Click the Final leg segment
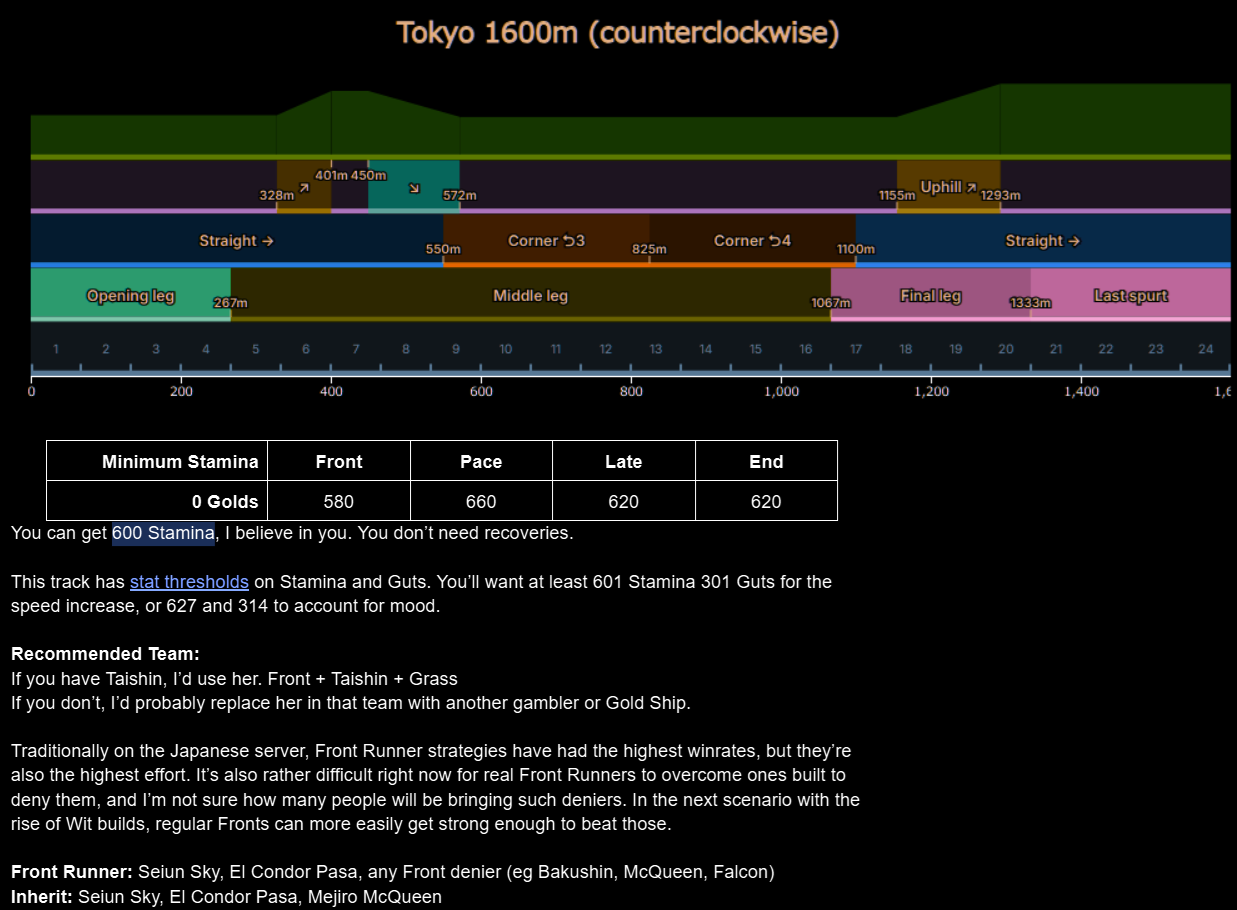Viewport: 1237px width, 910px height. [930, 295]
